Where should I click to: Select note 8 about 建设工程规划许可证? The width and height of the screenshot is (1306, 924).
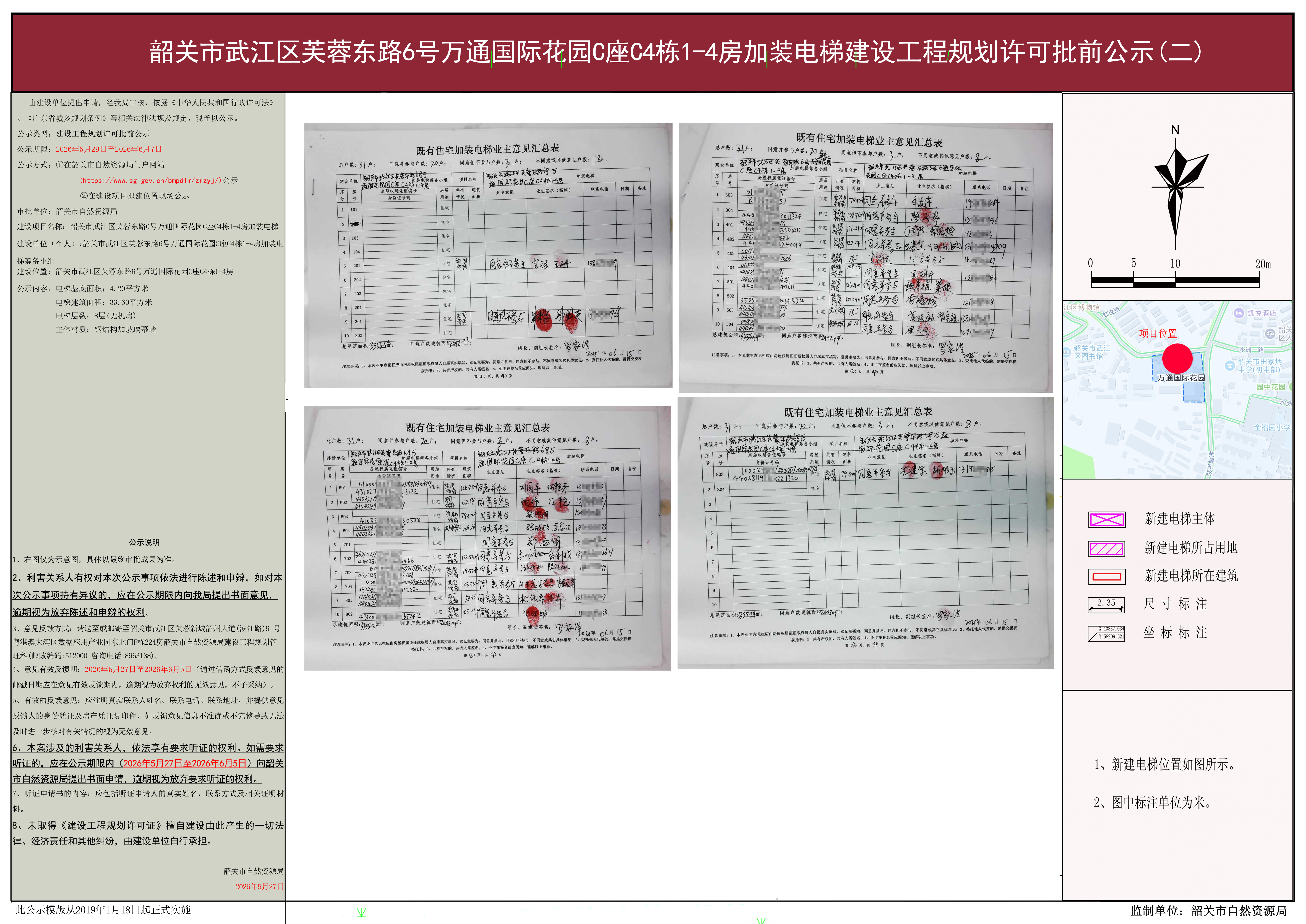(148, 833)
